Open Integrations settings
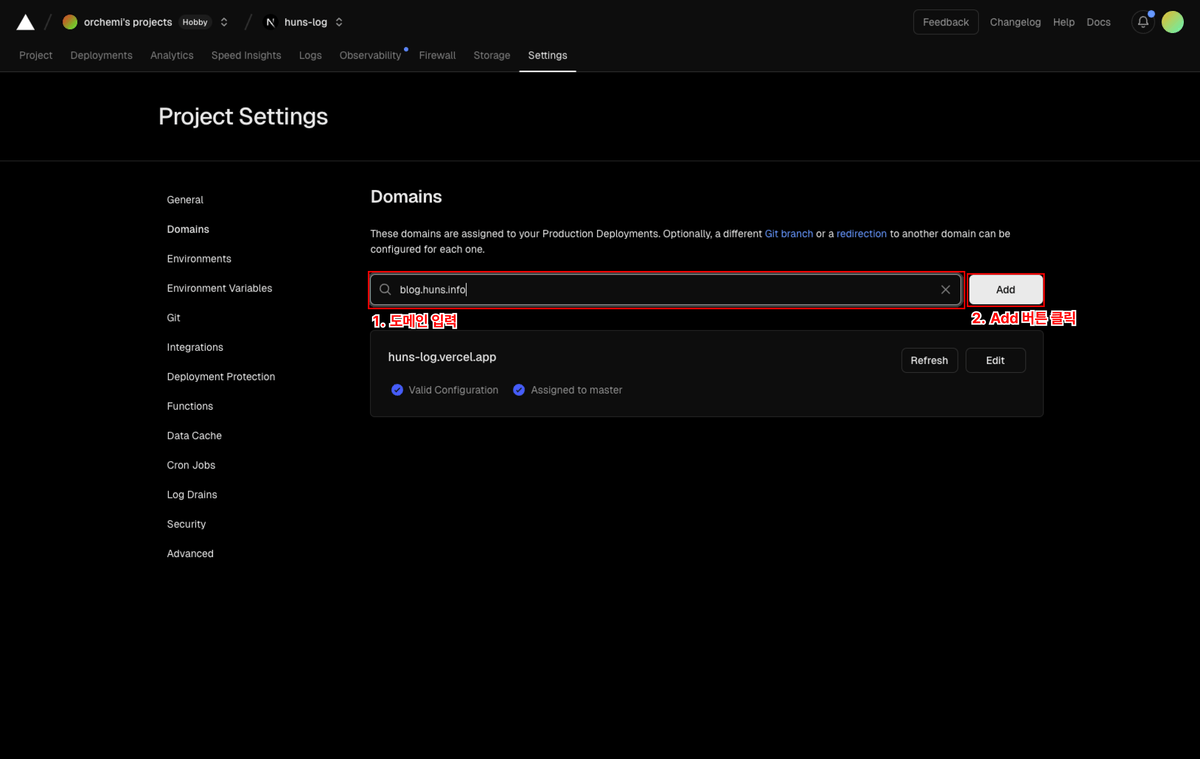The image size is (1200, 759). point(195,347)
